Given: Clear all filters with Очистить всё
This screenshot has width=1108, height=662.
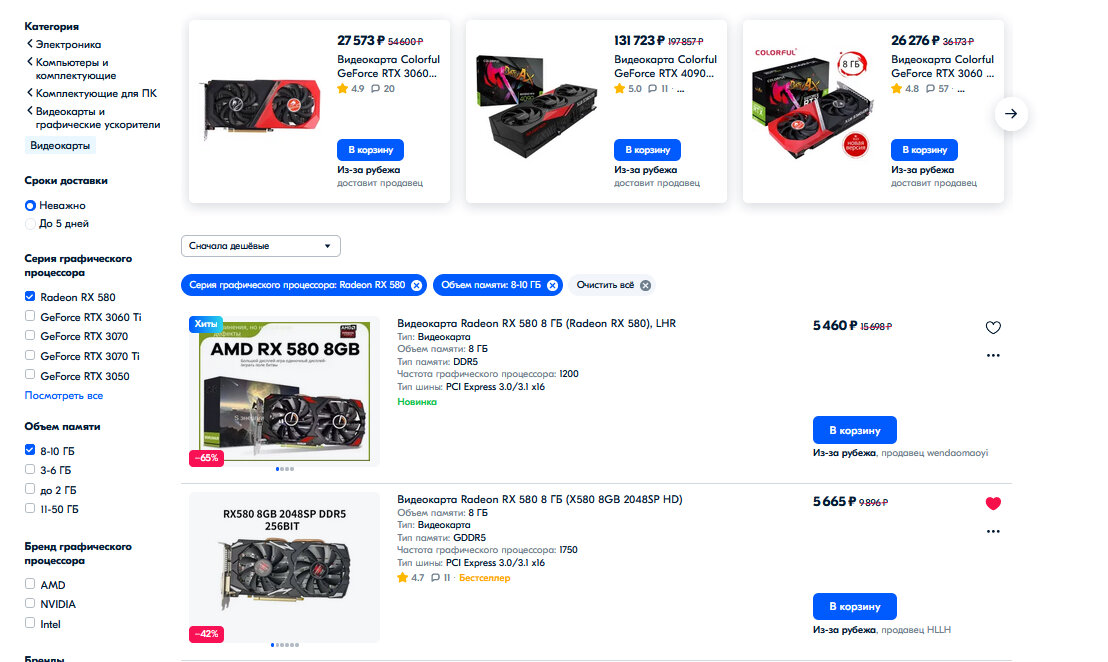Looking at the screenshot, I should (x=612, y=285).
